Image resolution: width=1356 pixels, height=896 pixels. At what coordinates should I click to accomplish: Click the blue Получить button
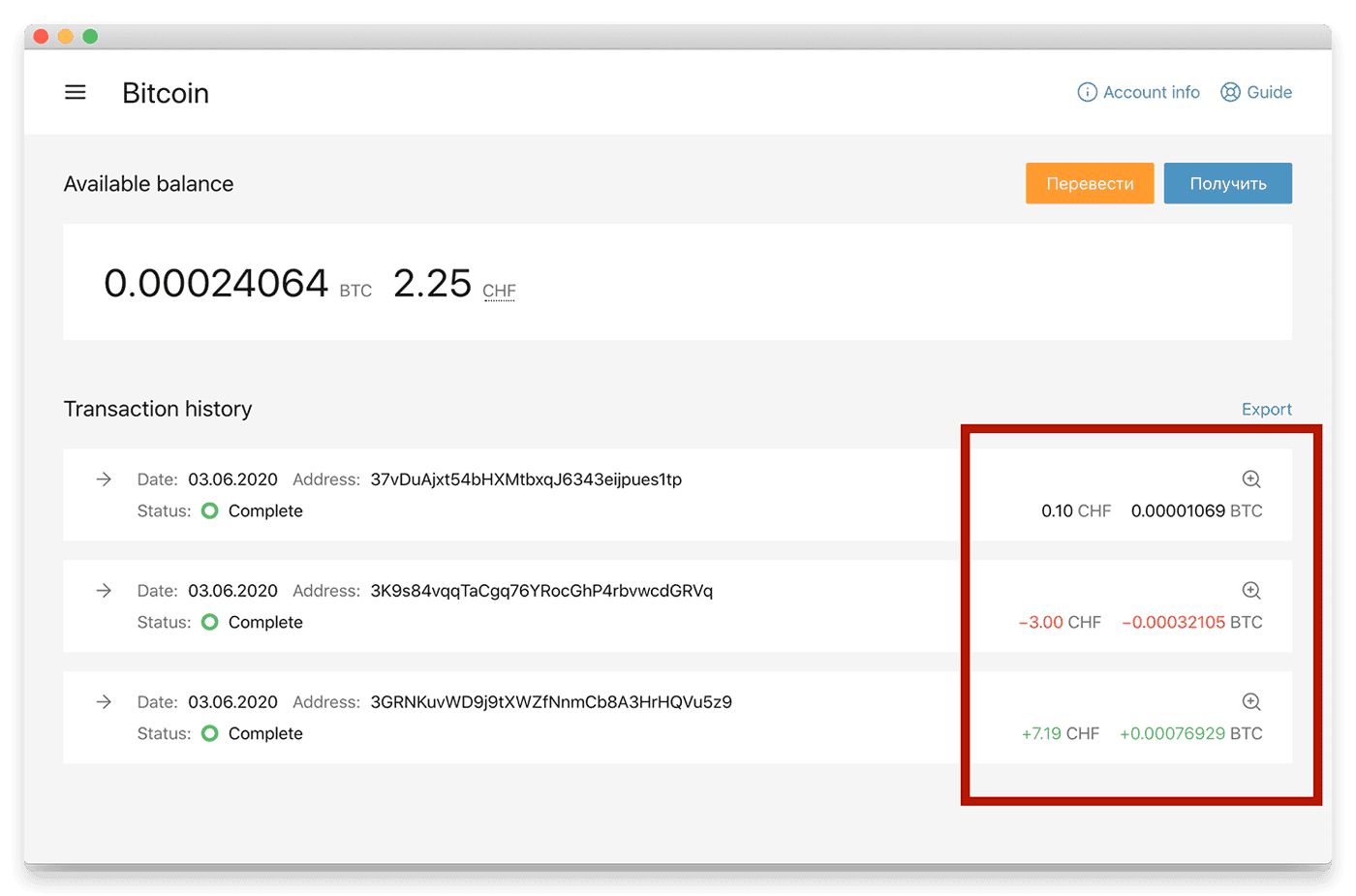click(x=1228, y=183)
